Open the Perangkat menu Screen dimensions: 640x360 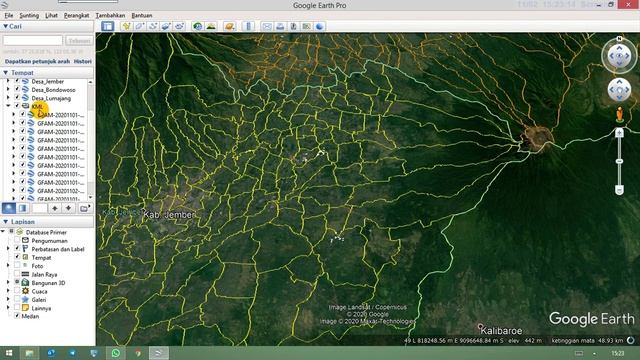pos(76,16)
